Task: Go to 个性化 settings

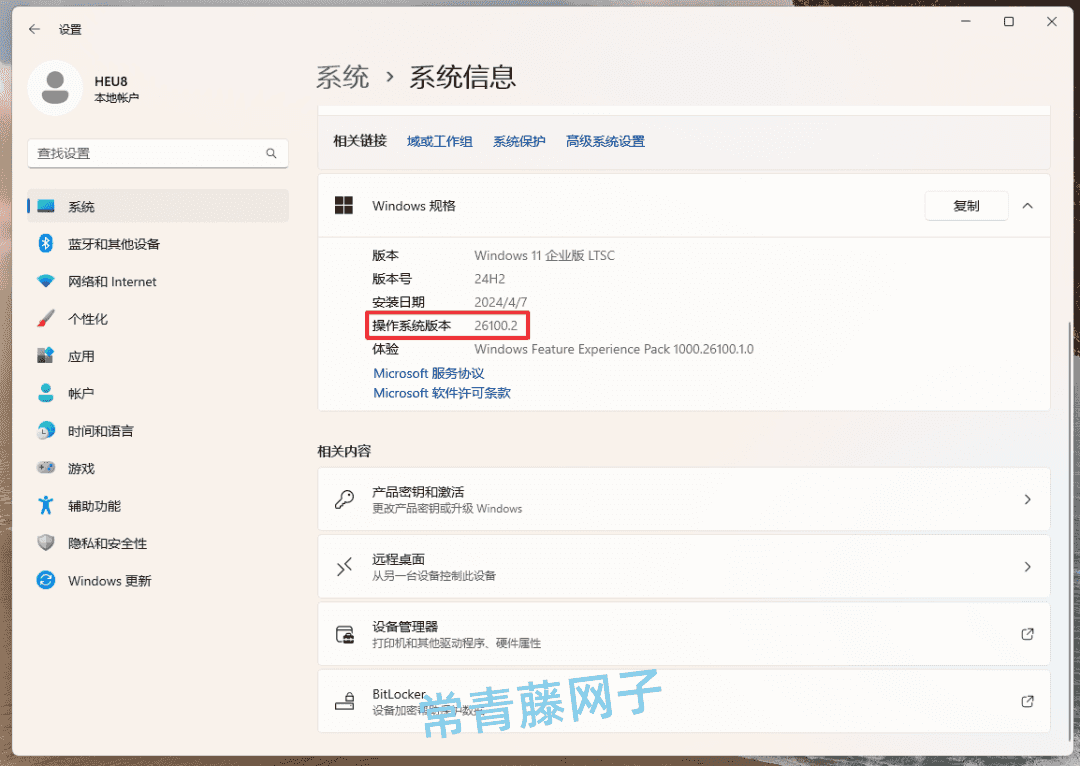Action: click(x=158, y=318)
